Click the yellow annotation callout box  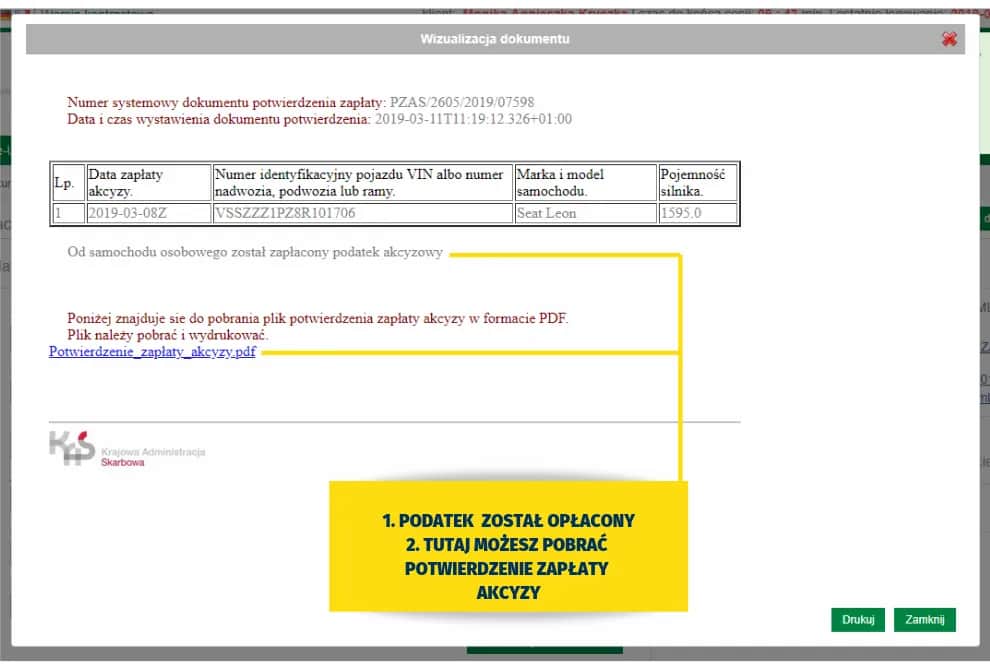pyautogui.click(x=508, y=546)
